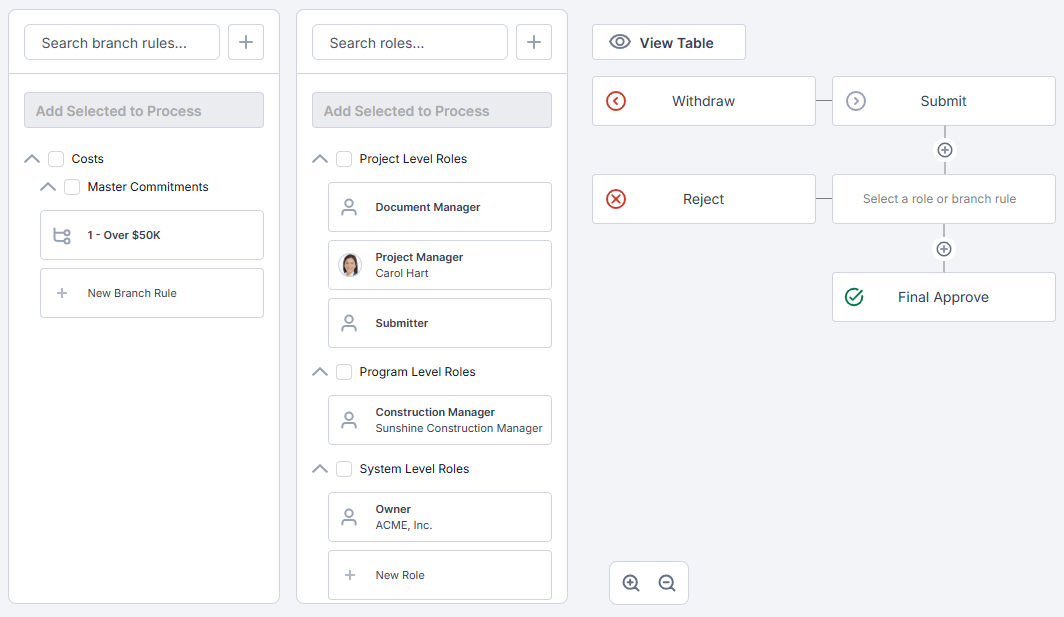The image size is (1064, 617).
Task: Collapse the Program Level Roles section
Action: [x=320, y=372]
